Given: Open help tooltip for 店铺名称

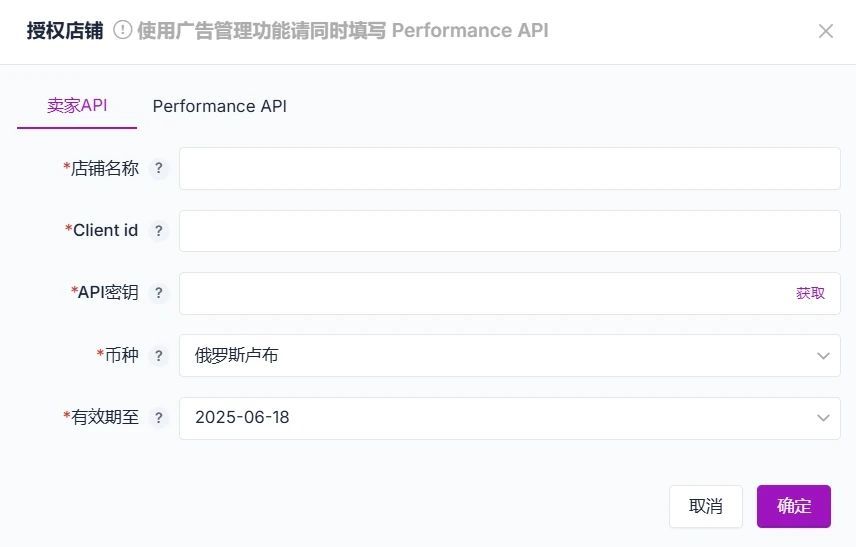Looking at the screenshot, I should coord(158,168).
